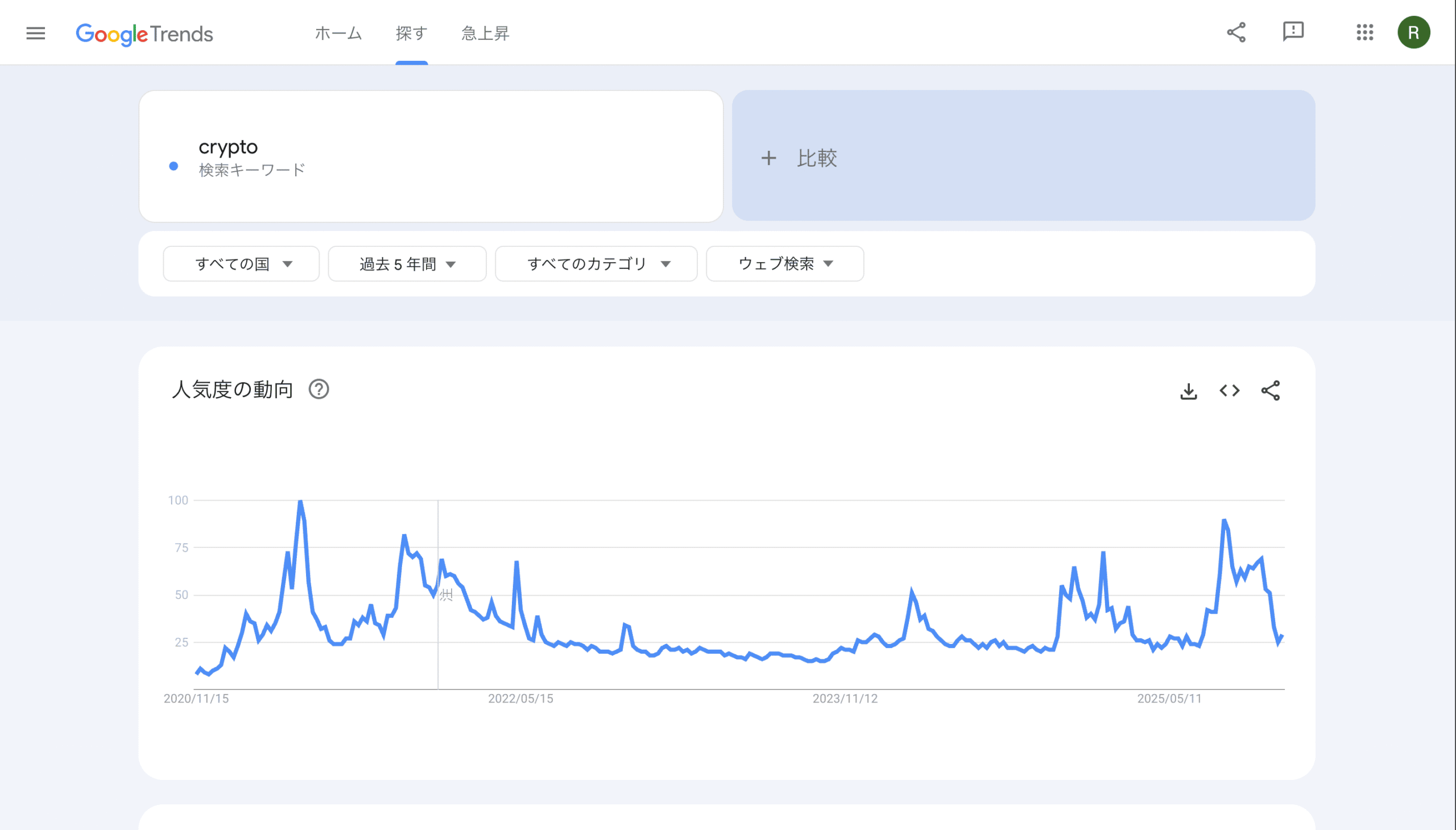The height and width of the screenshot is (830, 1456).
Task: Select the 探す tab
Action: (x=411, y=34)
